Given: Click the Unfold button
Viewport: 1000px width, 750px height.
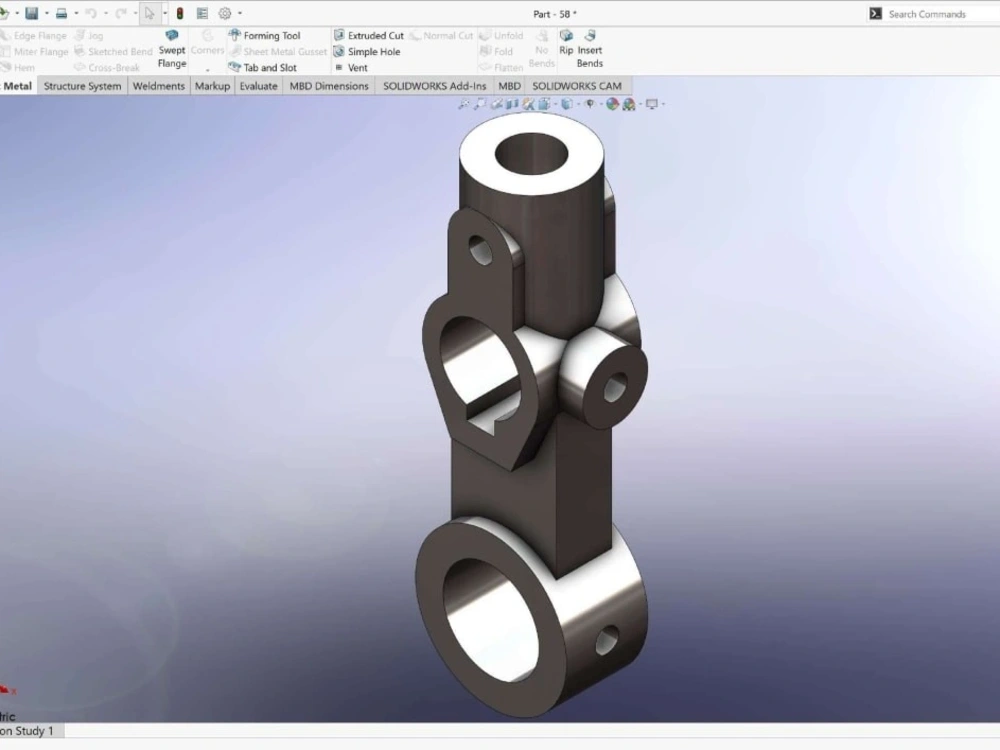Looking at the screenshot, I should (501, 35).
